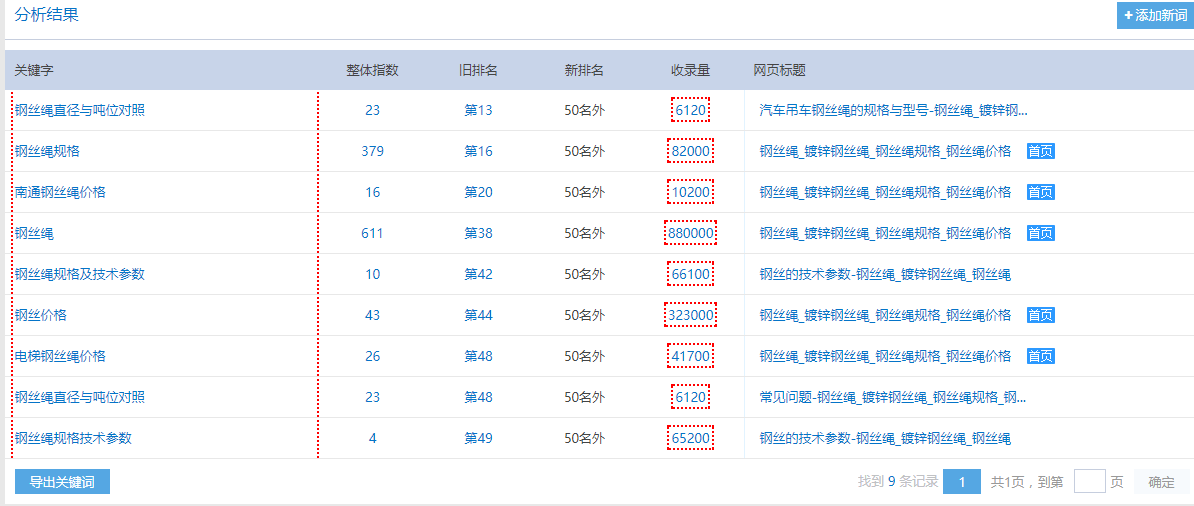
Task: Click the 新排名 column header
Action: click(x=584, y=70)
